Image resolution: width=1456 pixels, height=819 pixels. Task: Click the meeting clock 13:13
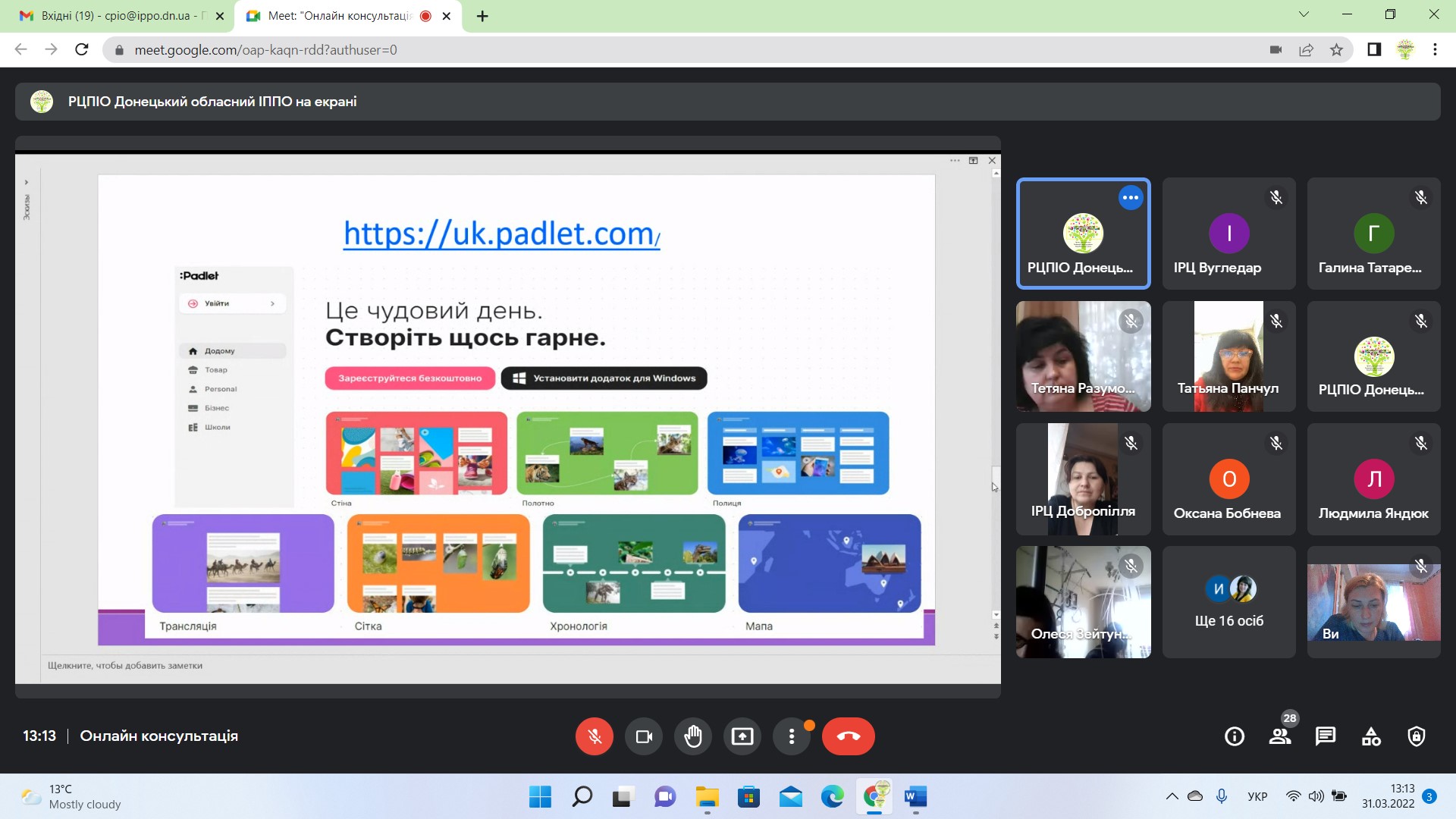tap(39, 736)
